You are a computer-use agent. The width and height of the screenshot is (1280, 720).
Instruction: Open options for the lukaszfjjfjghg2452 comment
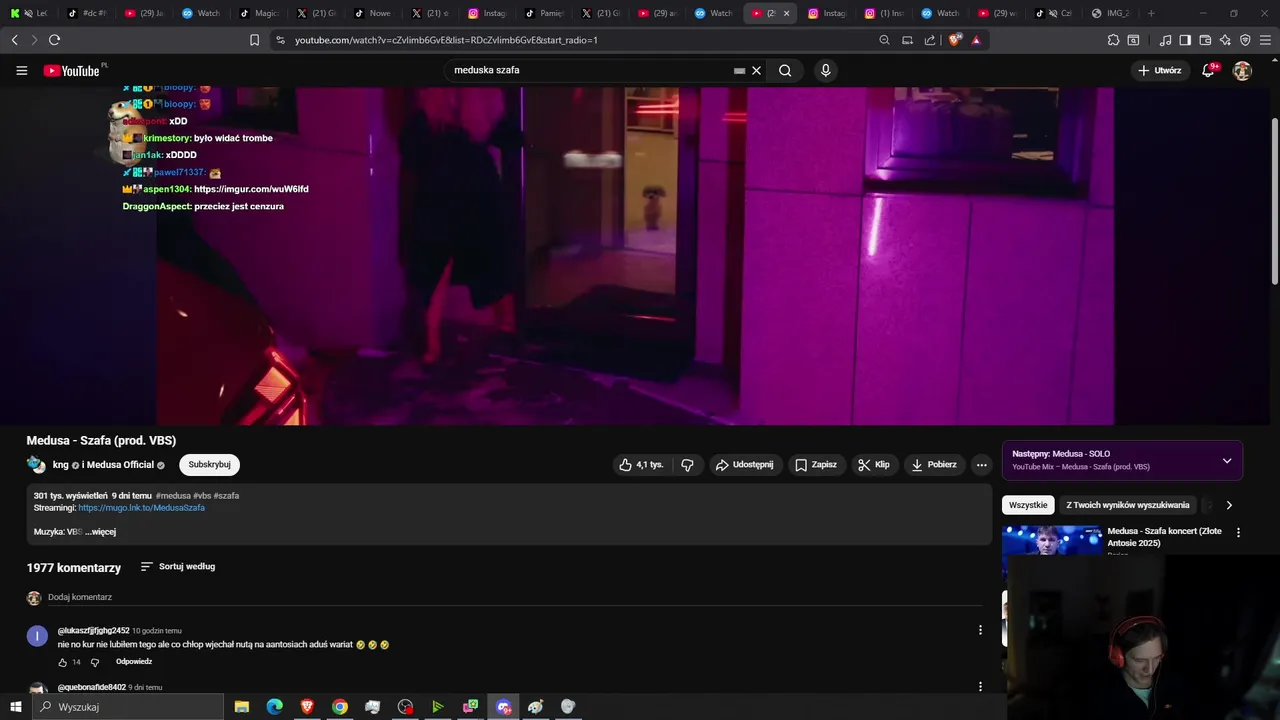click(x=980, y=630)
